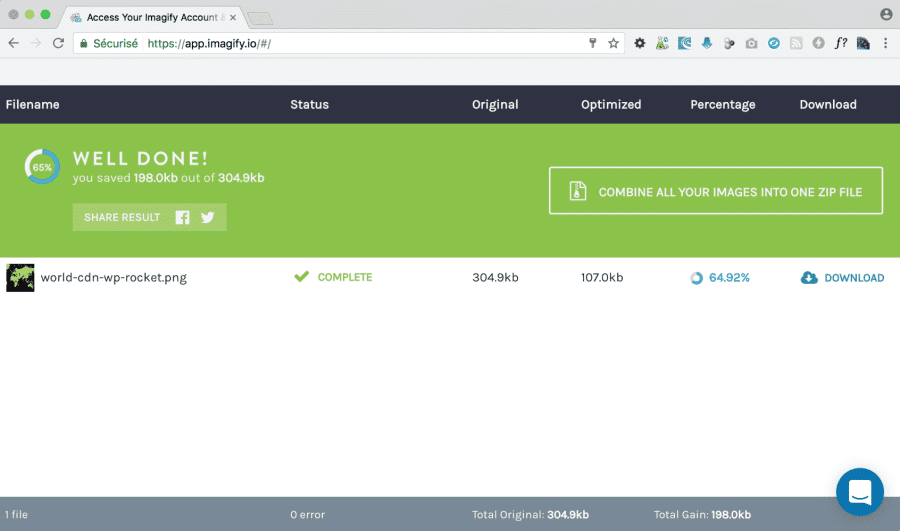900x531 pixels.
Task: Reload the page
Action: pos(58,44)
